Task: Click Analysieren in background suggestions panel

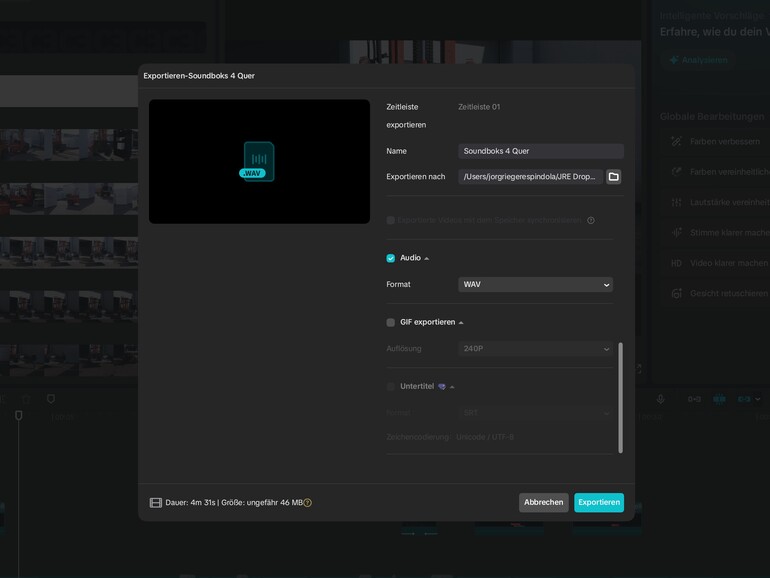Action: coord(698,60)
